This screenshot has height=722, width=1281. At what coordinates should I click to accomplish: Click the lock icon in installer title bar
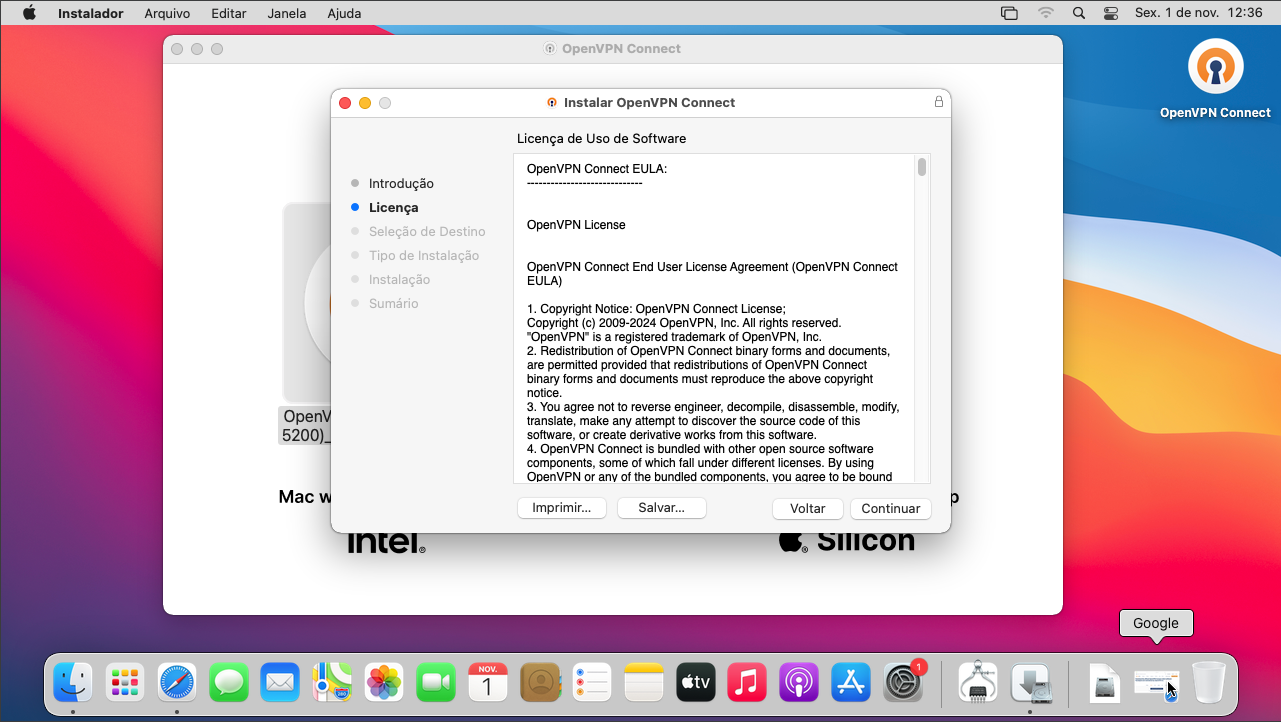939,102
